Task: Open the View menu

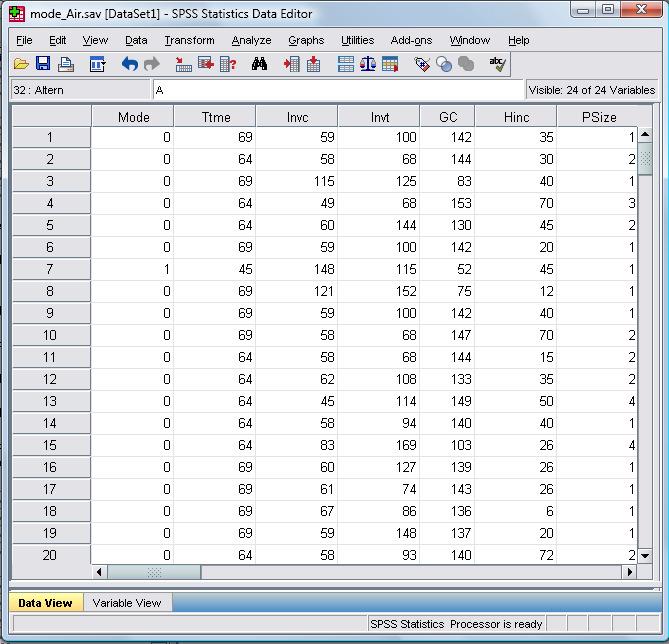Action: 95,40
